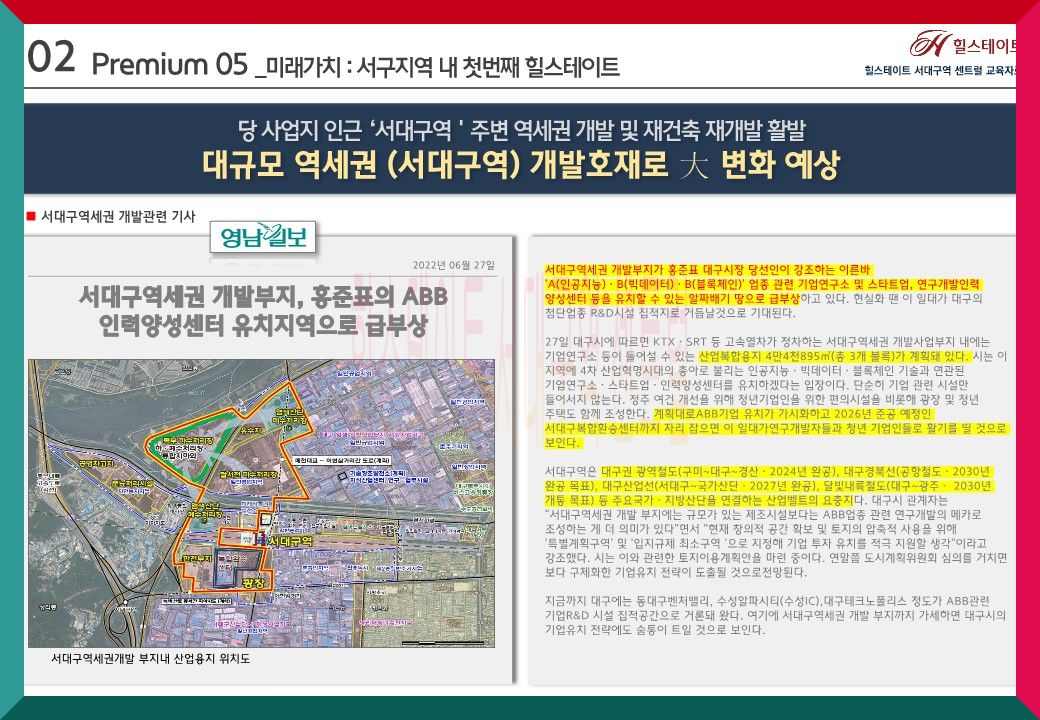Click highlighted sentence '계획대로ABB기업 유치가 가시화하고 2026년 준공 예정인'

(793, 414)
